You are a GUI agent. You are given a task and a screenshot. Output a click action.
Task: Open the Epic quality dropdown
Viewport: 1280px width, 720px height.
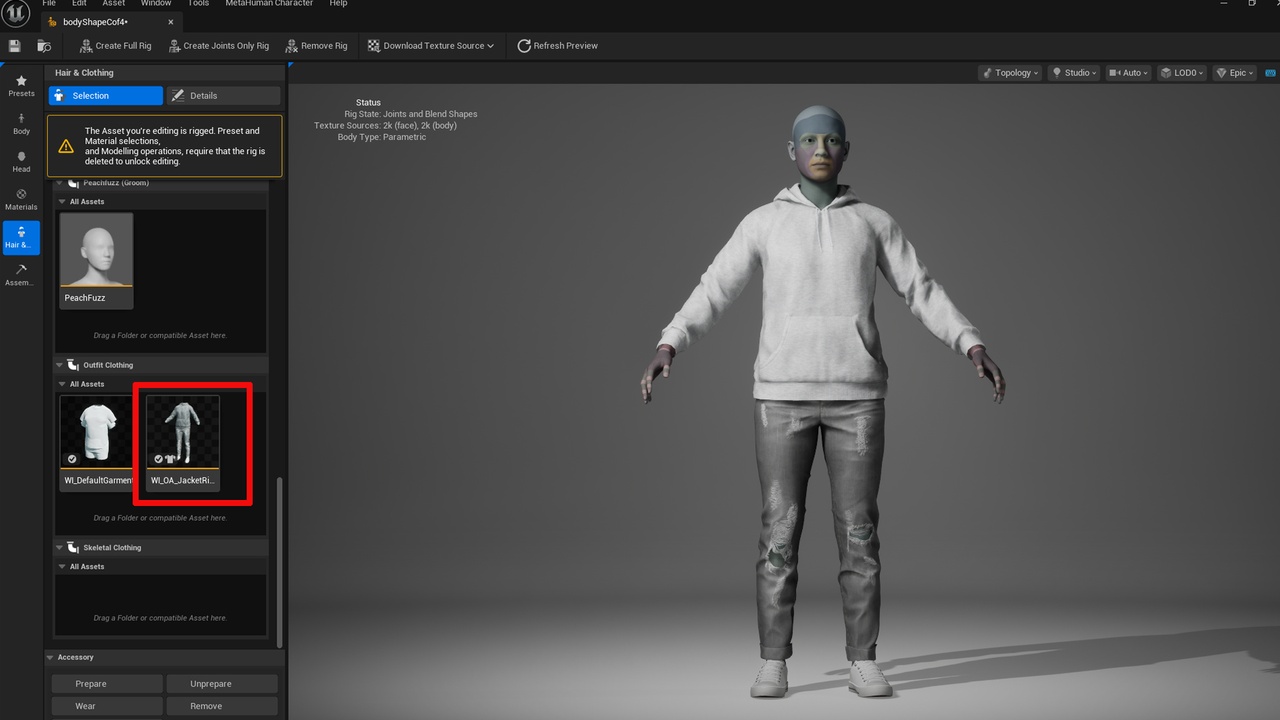tap(1235, 73)
